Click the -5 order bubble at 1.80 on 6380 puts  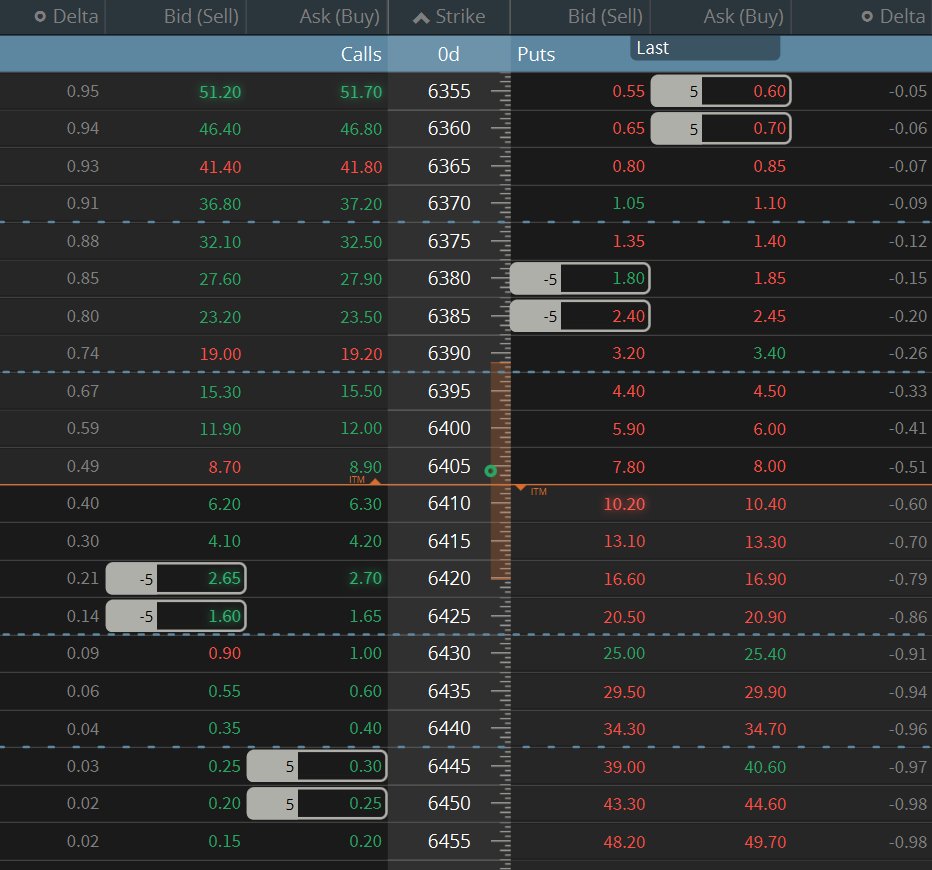coord(579,278)
